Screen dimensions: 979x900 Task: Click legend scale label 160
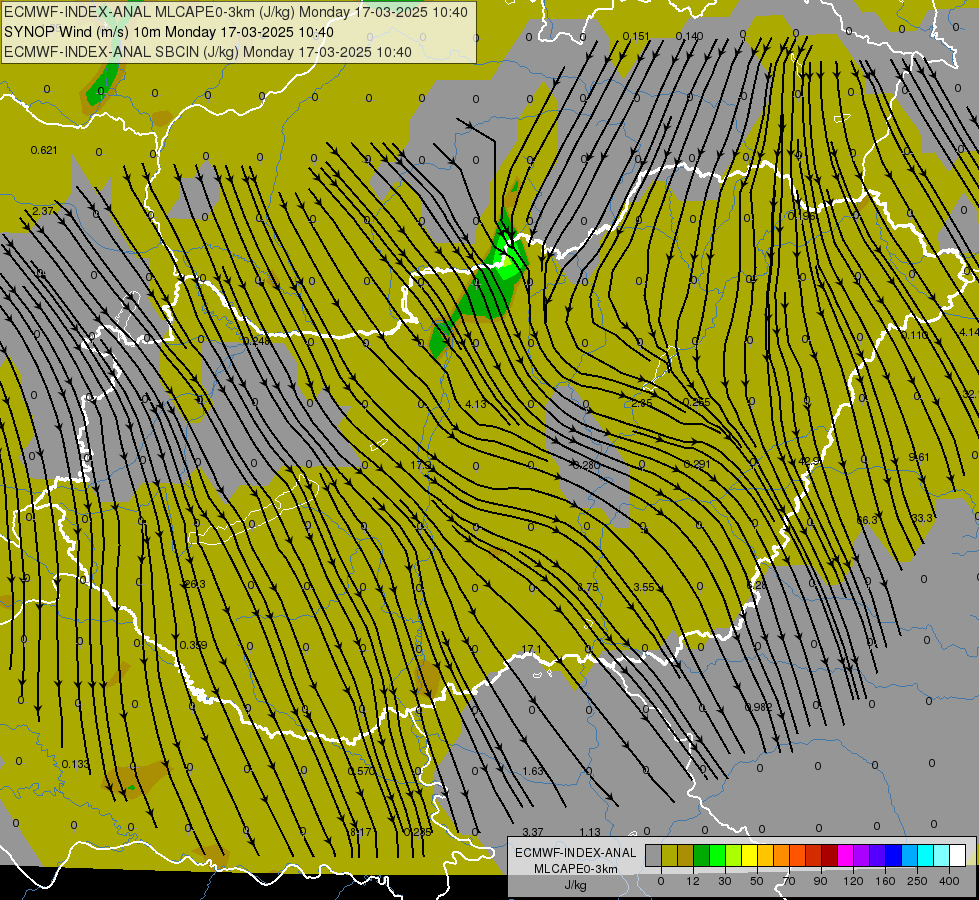click(885, 881)
